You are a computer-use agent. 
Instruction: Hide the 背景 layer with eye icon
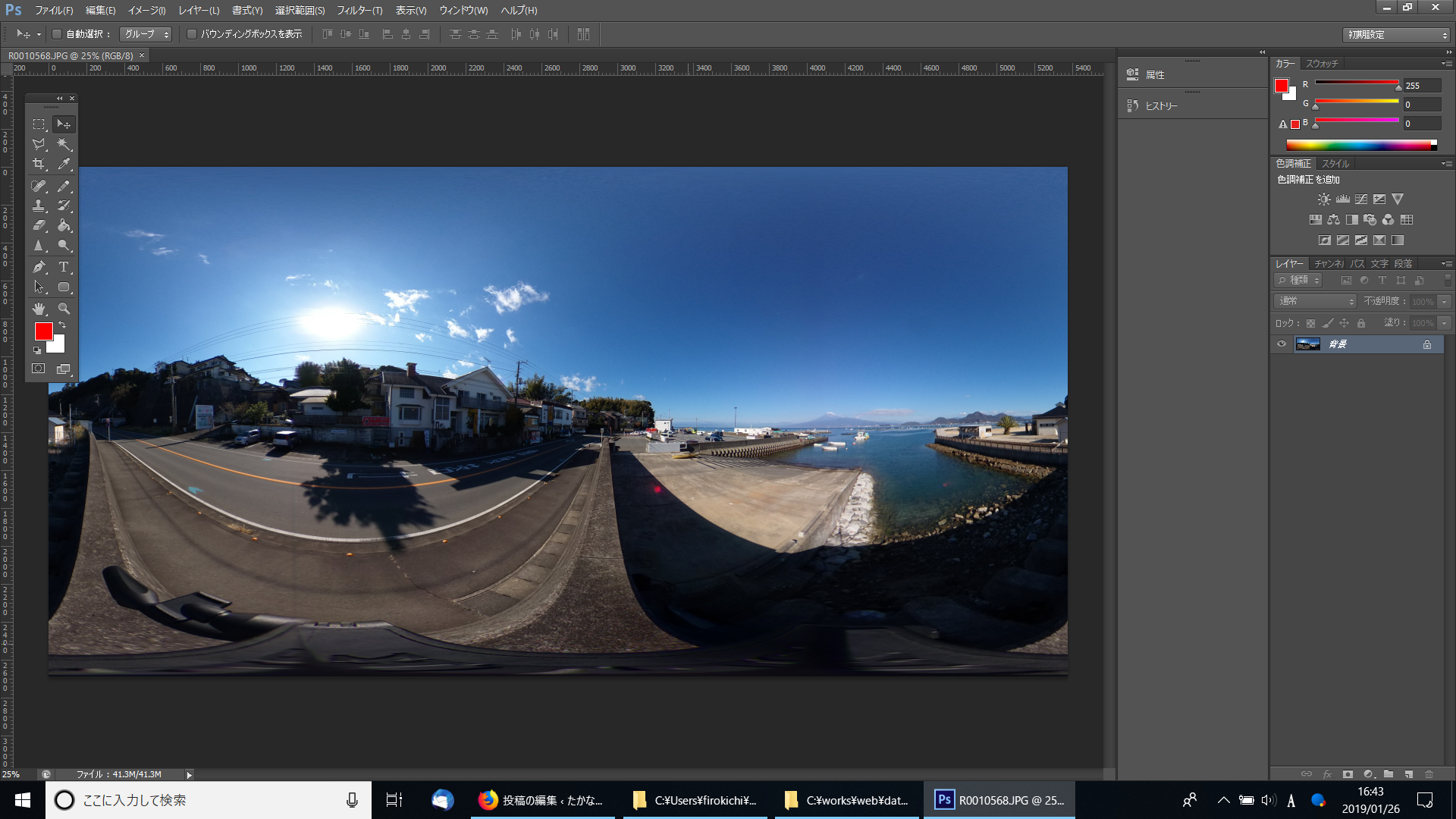(x=1282, y=344)
